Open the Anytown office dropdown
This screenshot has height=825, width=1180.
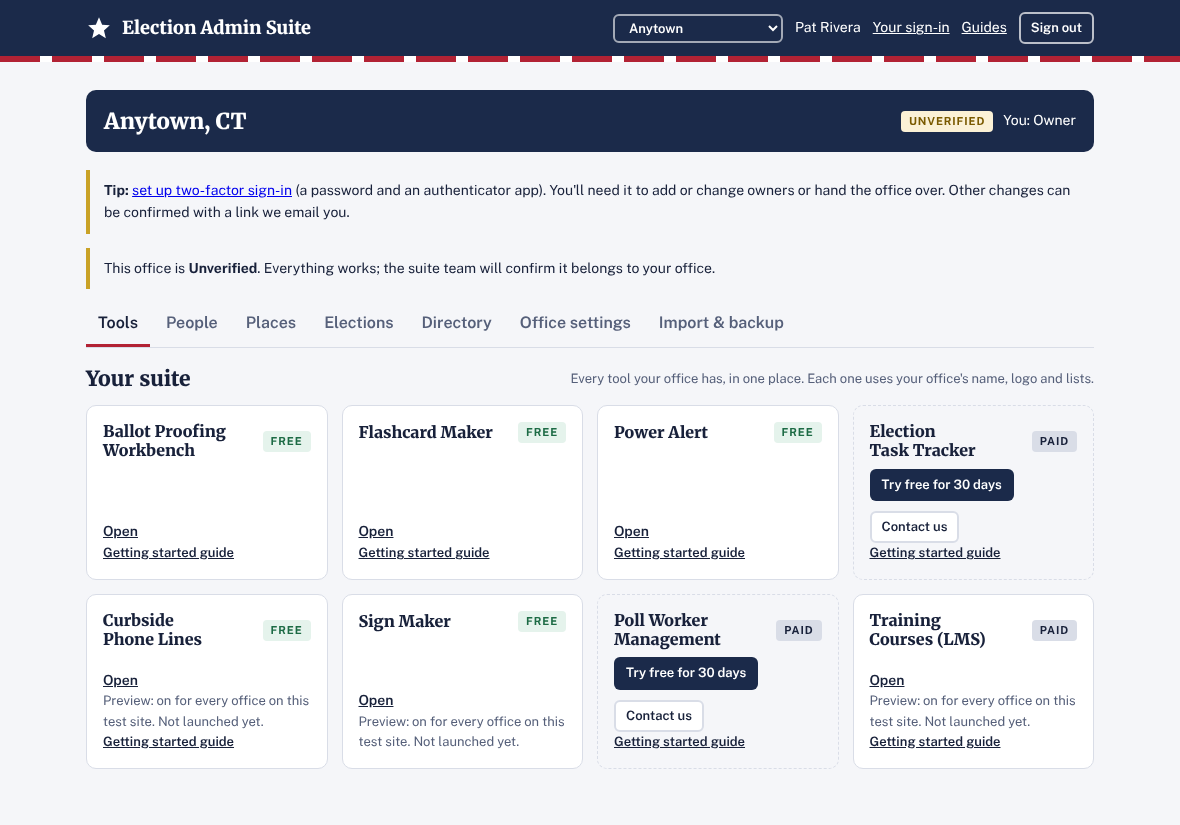click(698, 29)
